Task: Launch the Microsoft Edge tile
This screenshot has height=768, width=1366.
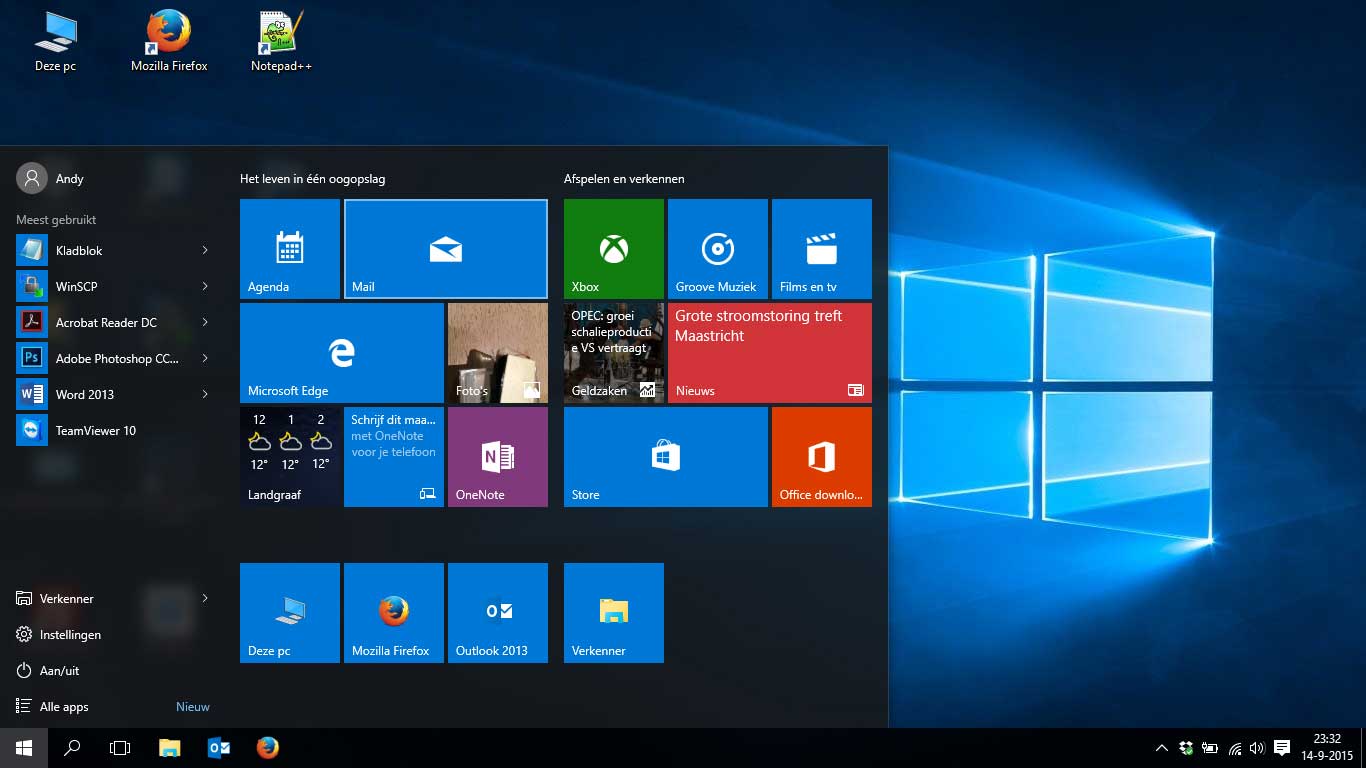Action: (342, 353)
